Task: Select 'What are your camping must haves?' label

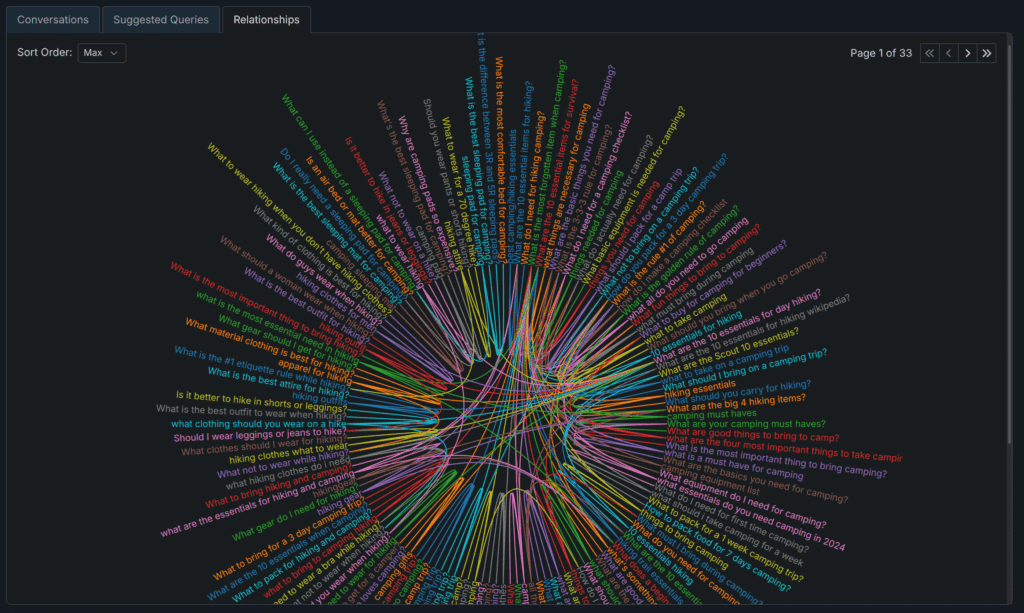Action: [x=745, y=424]
